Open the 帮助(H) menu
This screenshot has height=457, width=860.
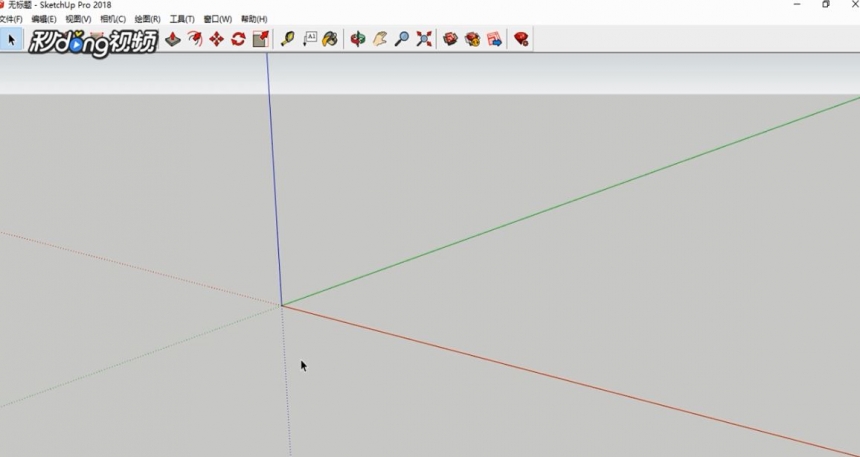(x=254, y=19)
